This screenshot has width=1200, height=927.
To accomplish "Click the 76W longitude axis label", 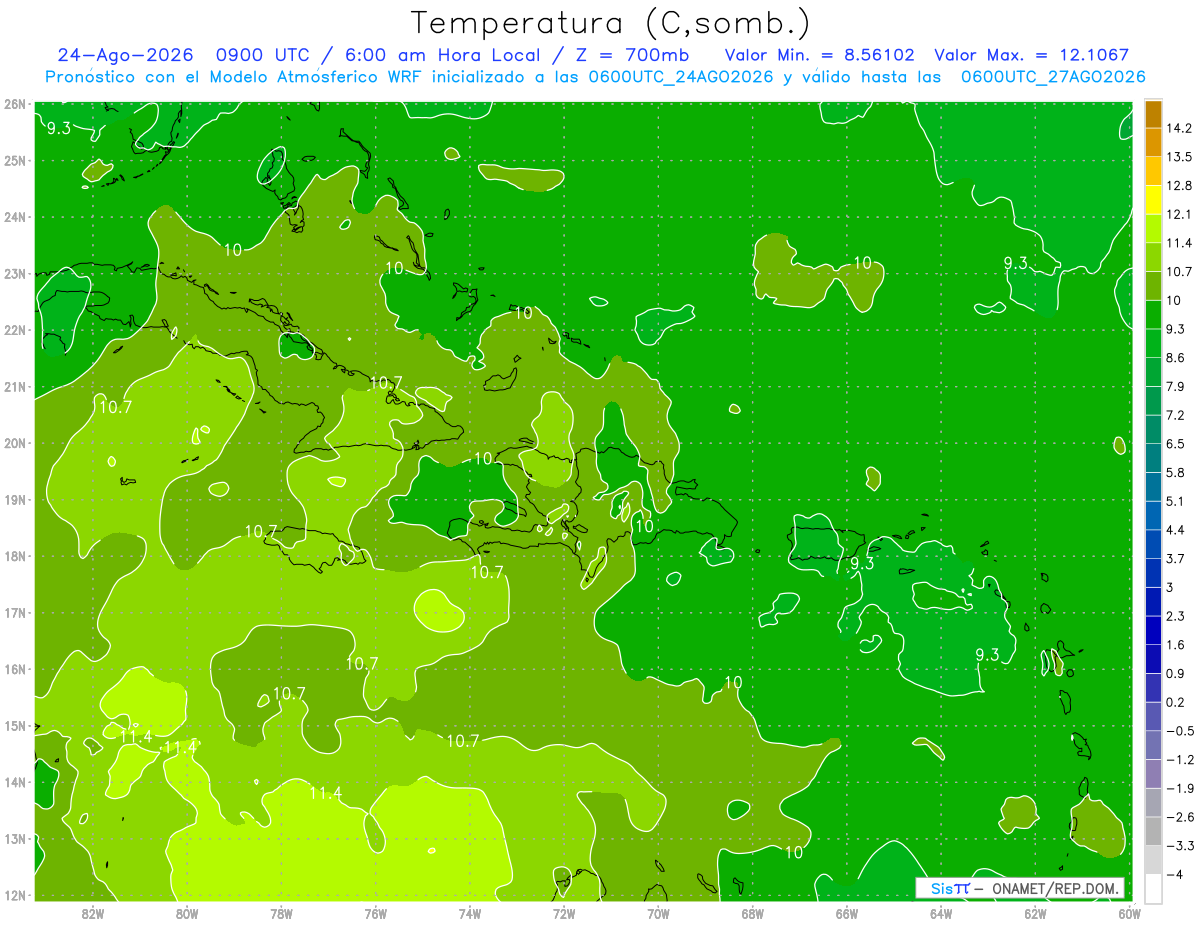I will click(376, 913).
